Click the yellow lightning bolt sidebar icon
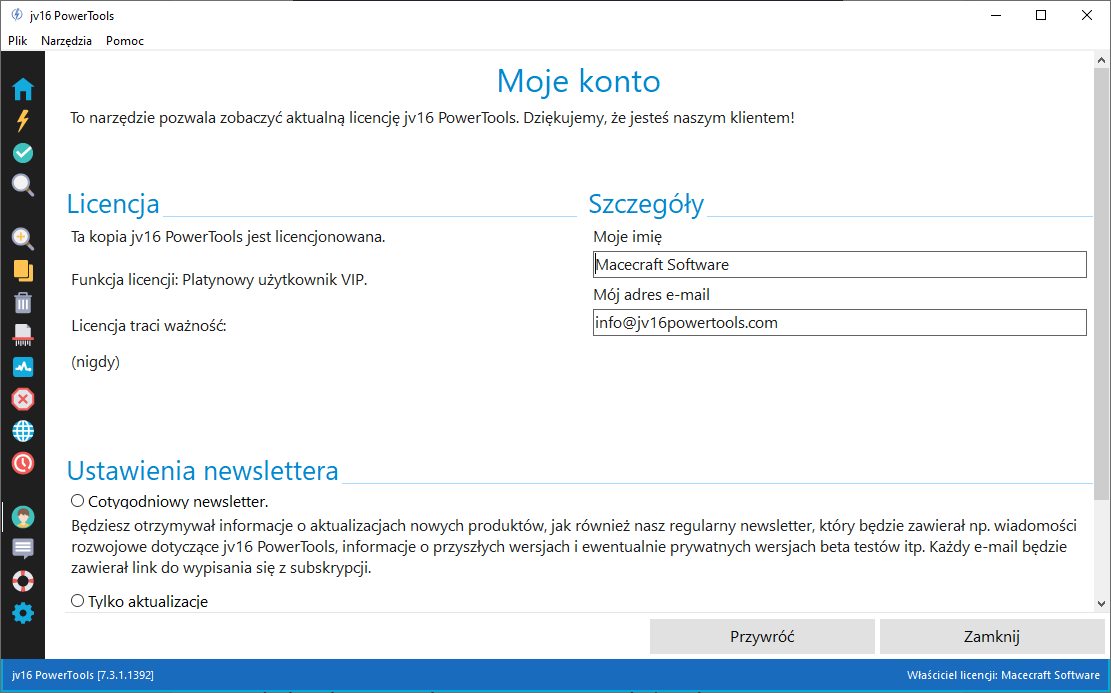The width and height of the screenshot is (1111, 693). click(23, 120)
